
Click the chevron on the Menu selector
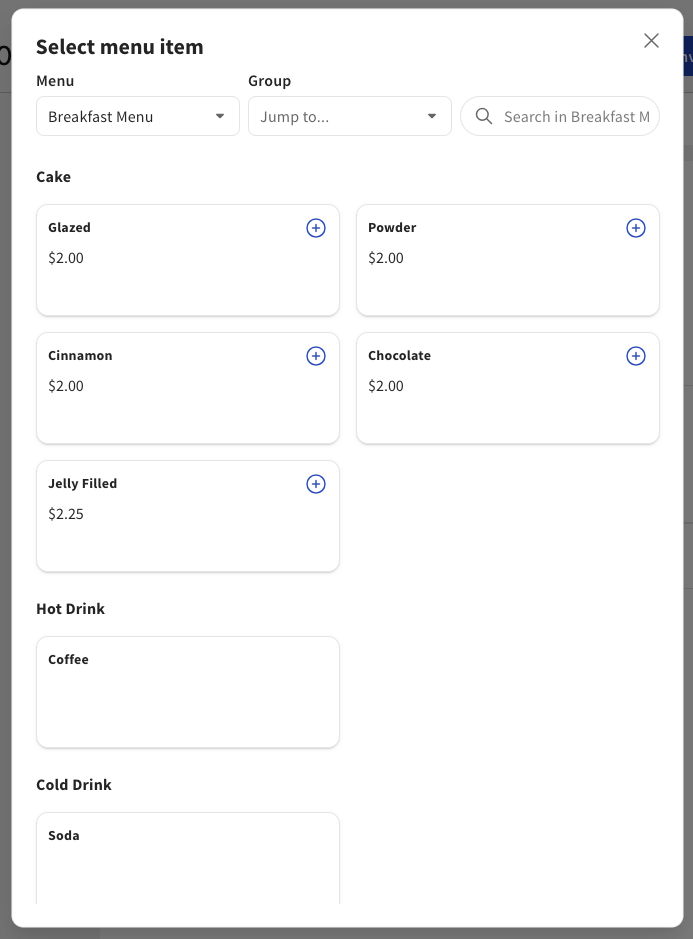coord(219,116)
